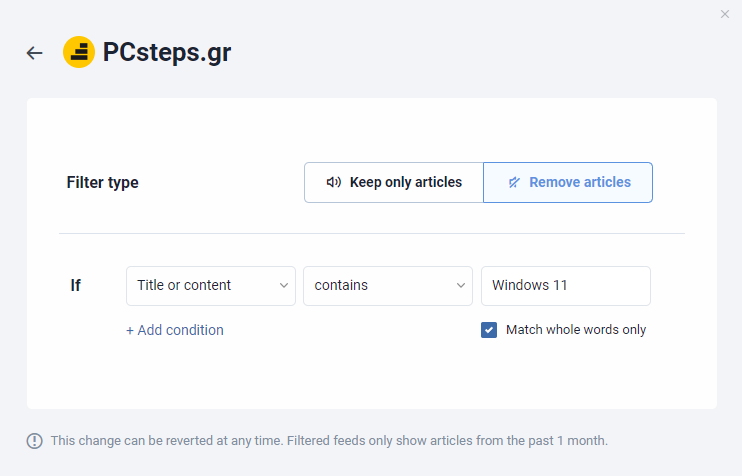Edit the Windows 11 keyword field
The image size is (742, 476).
coord(566,286)
